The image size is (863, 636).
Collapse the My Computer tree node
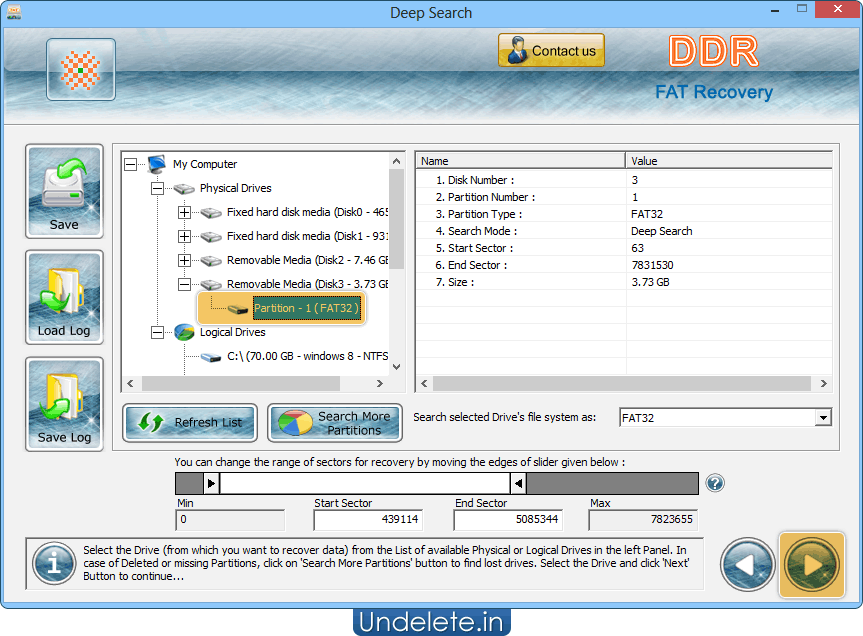pyautogui.click(x=128, y=164)
